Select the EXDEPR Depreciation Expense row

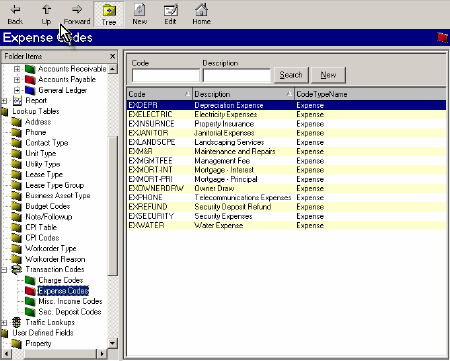point(287,105)
